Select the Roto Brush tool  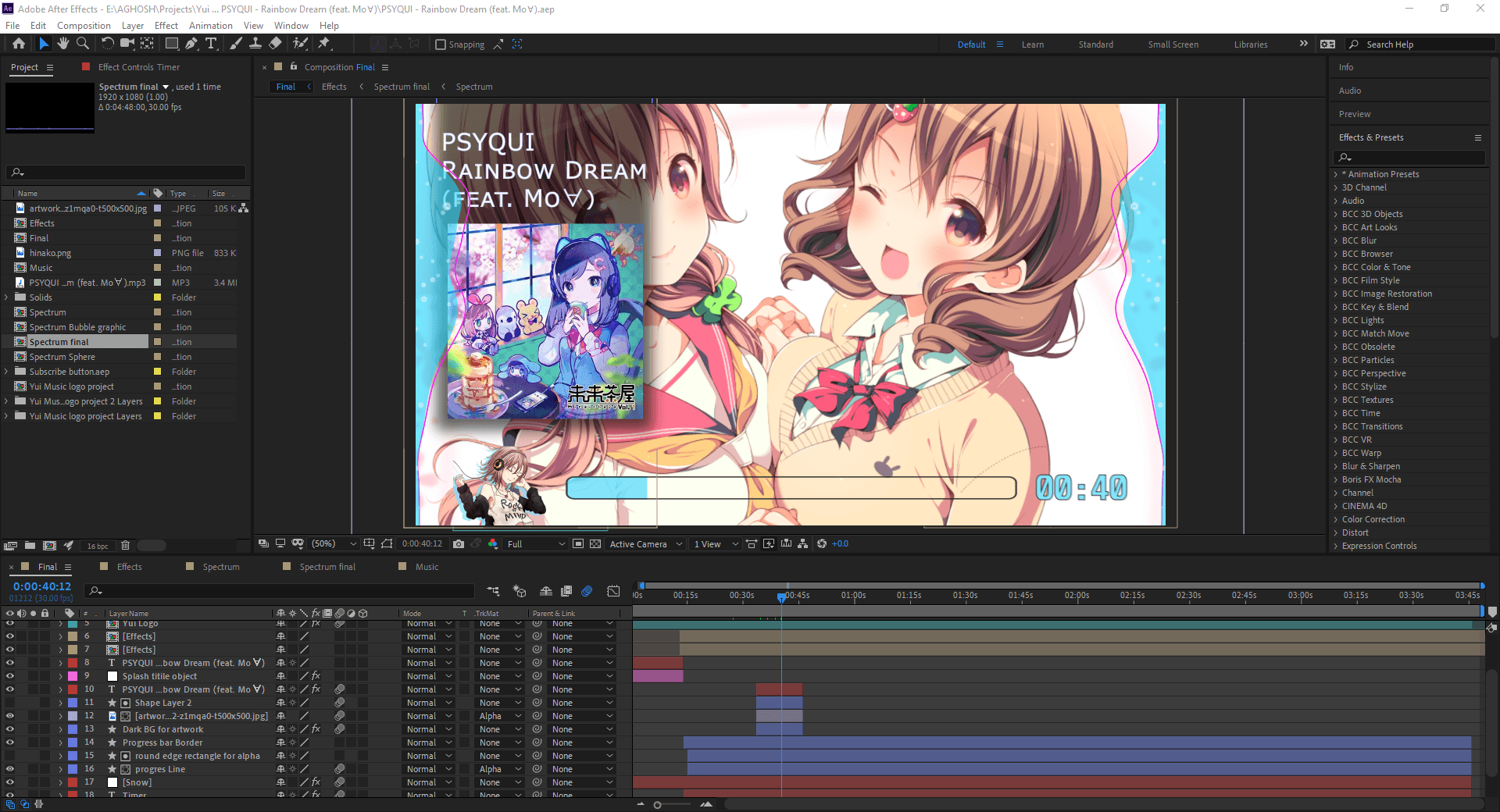300,45
